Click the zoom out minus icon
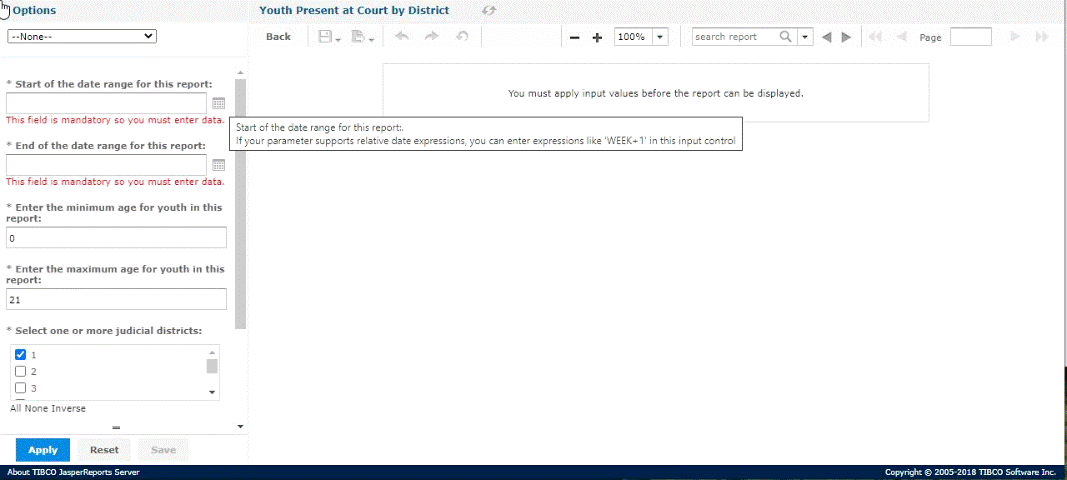This screenshot has width=1067, height=480. tap(575, 37)
